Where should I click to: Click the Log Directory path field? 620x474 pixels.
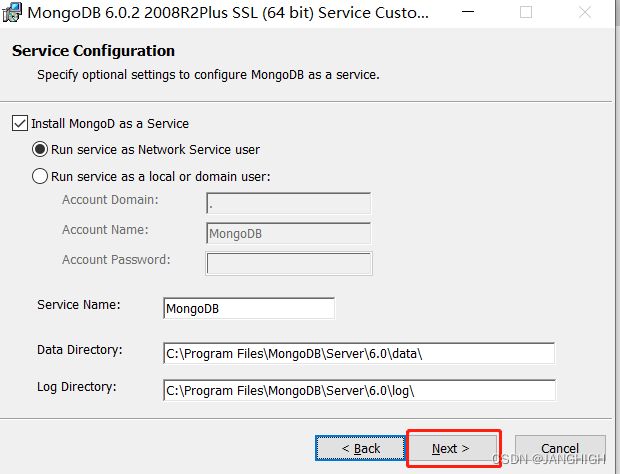[359, 390]
